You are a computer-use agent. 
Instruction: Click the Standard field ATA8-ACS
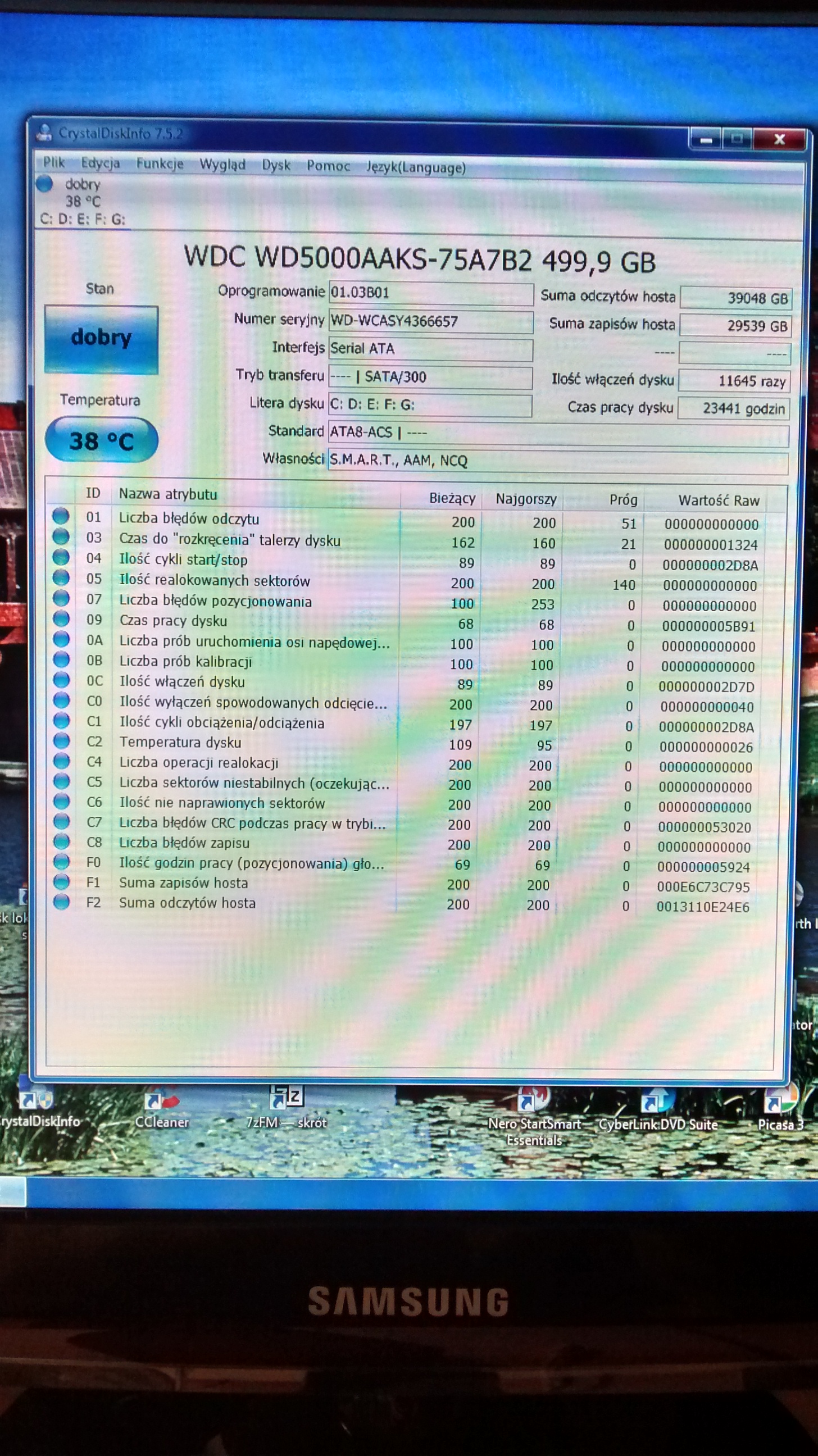click(x=558, y=434)
